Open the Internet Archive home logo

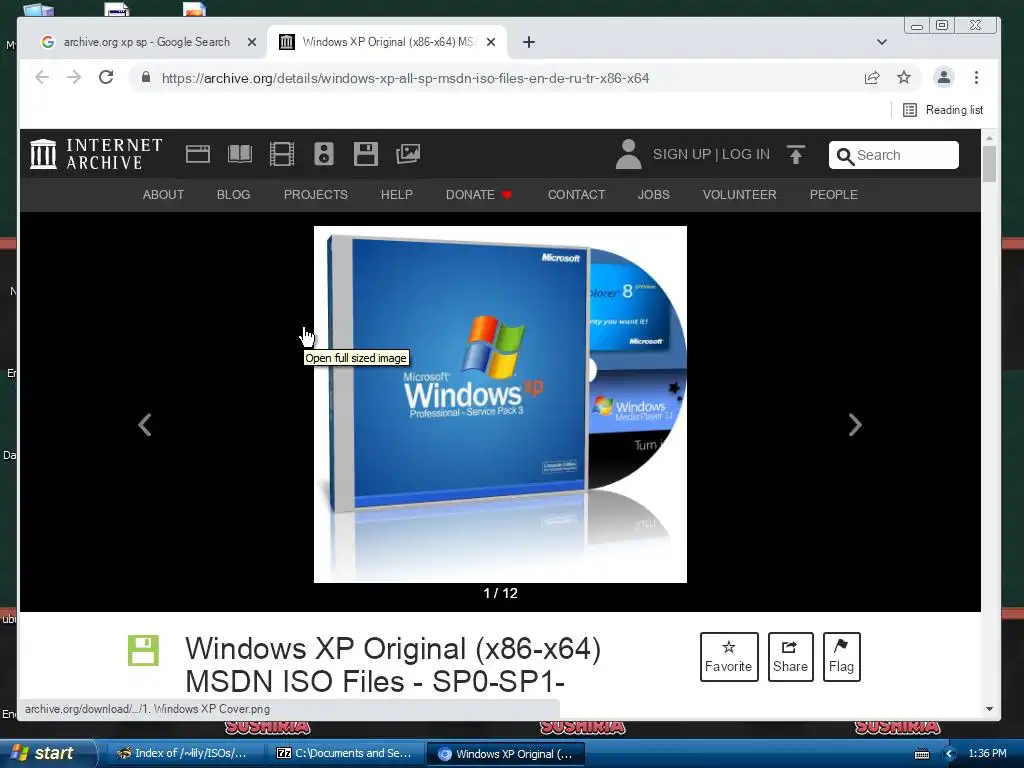tap(96, 154)
